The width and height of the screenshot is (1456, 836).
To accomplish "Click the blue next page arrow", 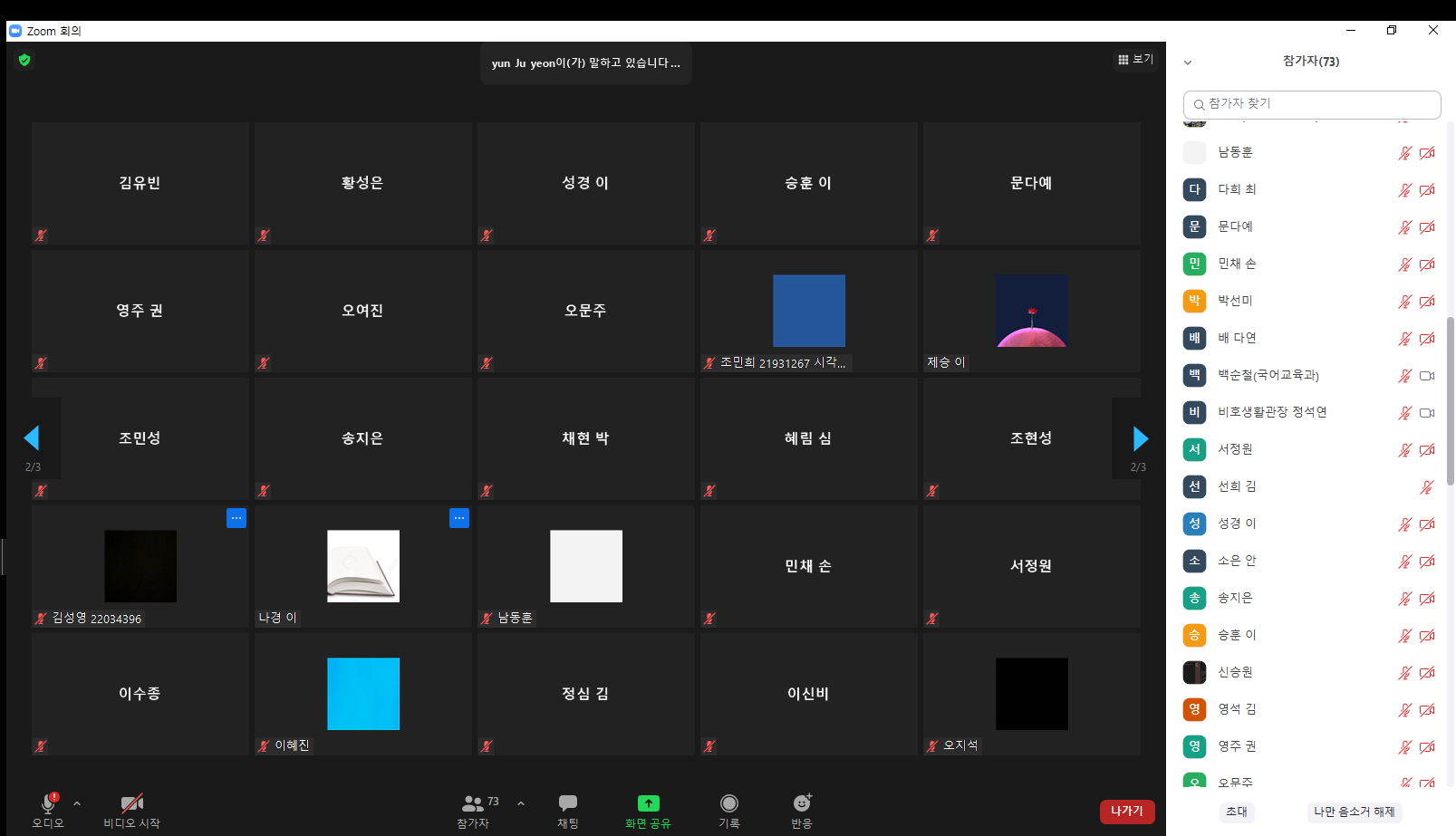I will point(1140,439).
